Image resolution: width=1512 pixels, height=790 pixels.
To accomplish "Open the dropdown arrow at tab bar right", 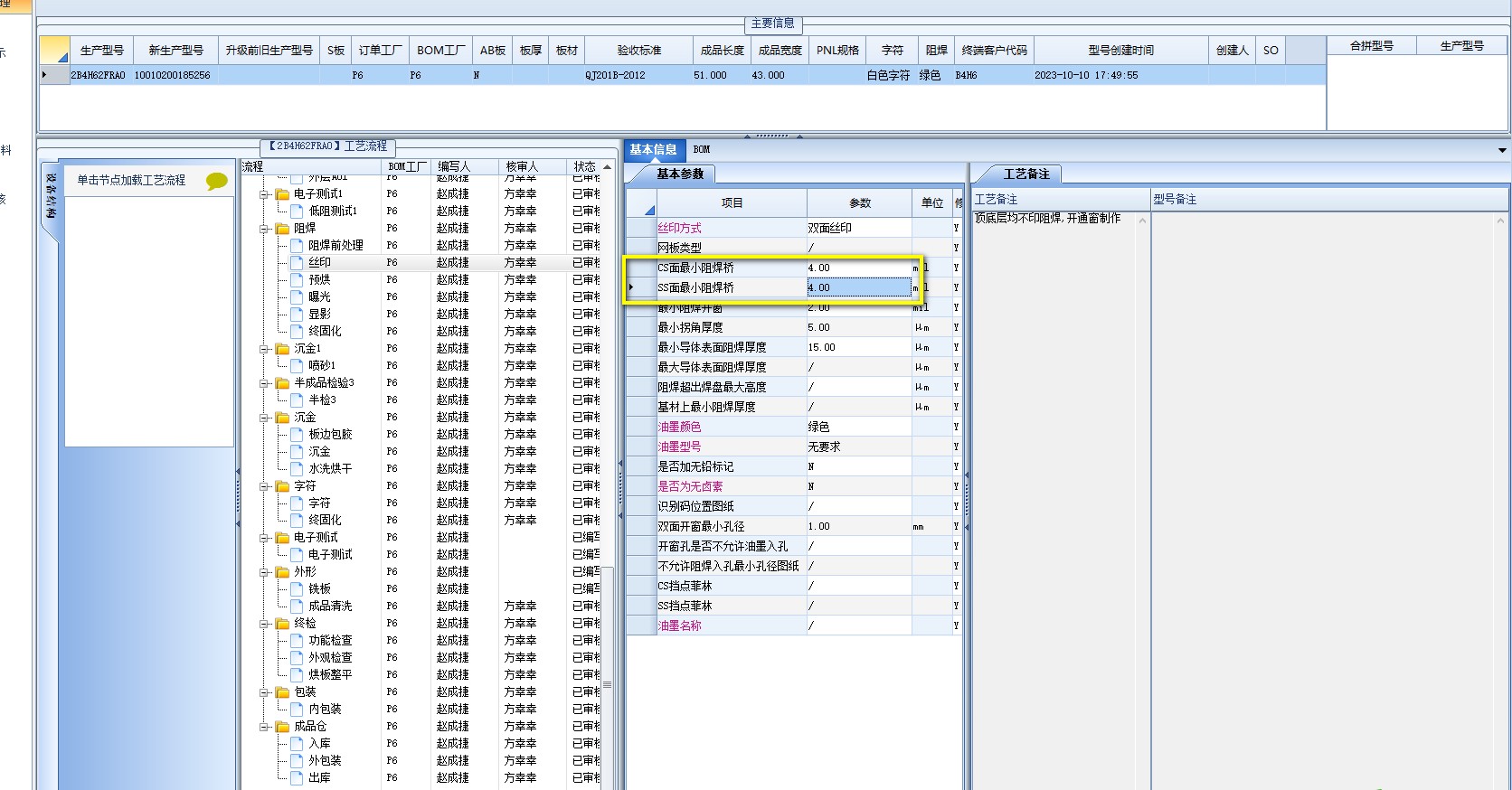I will click(x=1502, y=150).
